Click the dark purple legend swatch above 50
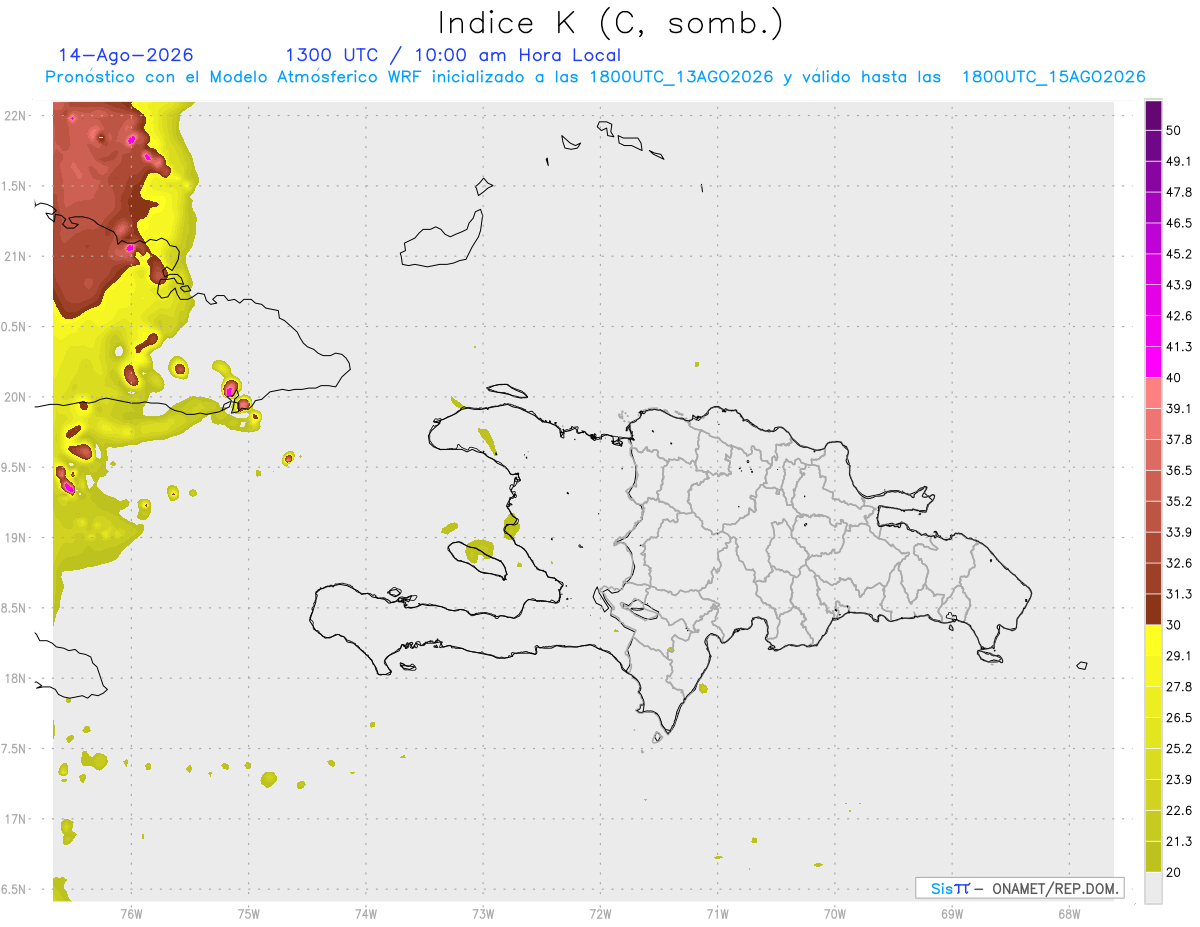This screenshot has height=927, width=1200. click(x=1153, y=115)
